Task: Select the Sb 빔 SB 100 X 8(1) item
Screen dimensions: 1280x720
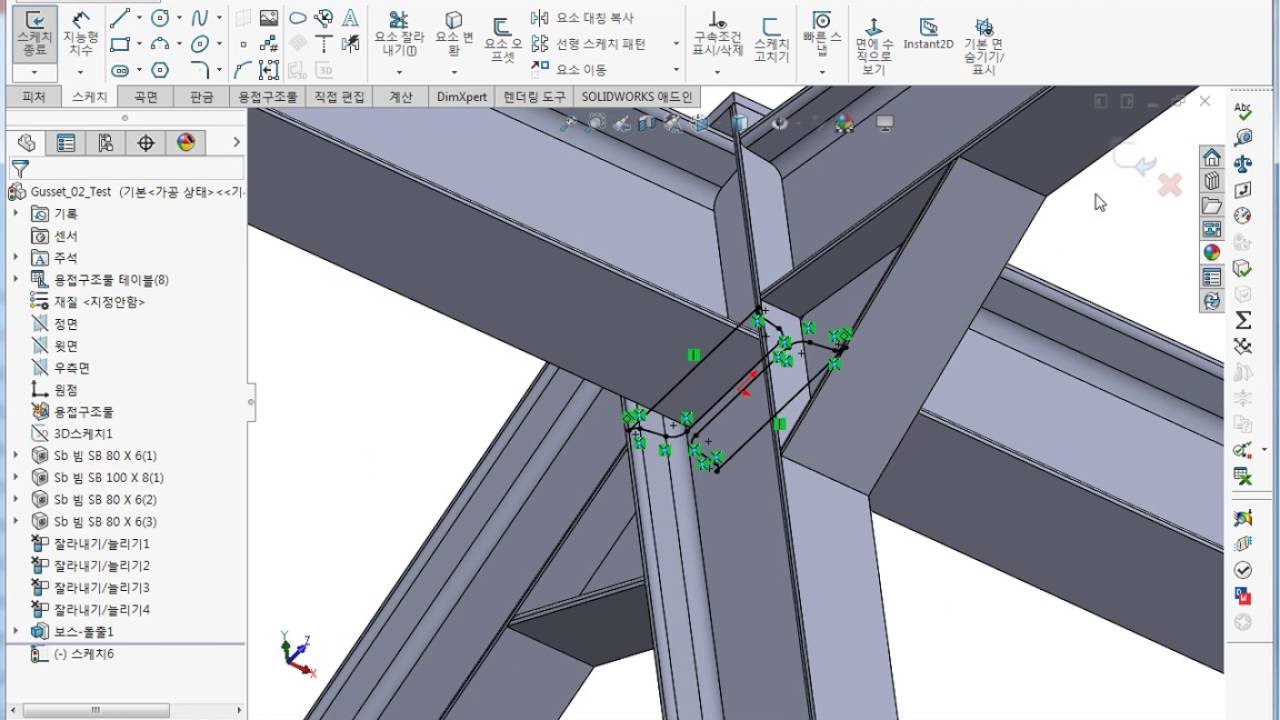Action: pyautogui.click(x=109, y=478)
